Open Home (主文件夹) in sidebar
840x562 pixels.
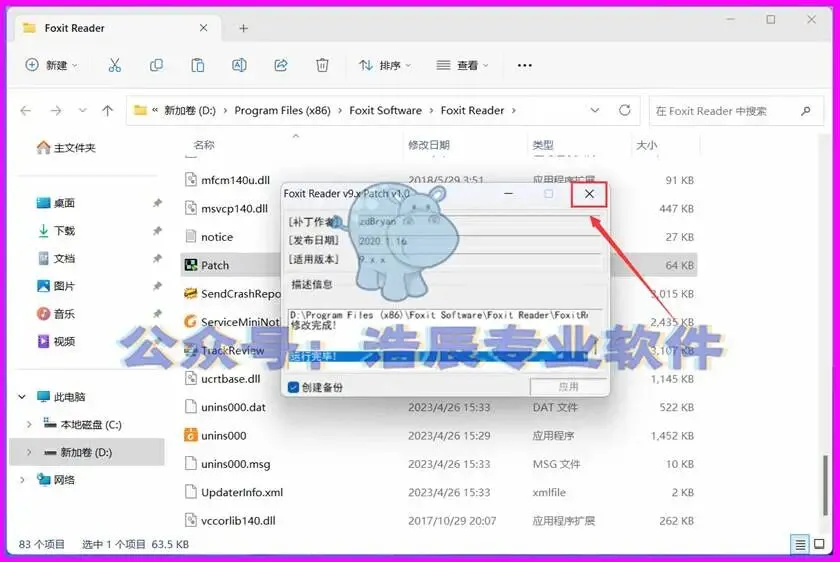pyautogui.click(x=66, y=148)
